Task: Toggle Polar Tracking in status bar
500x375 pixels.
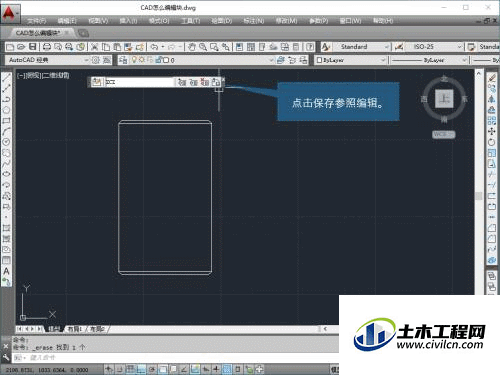Action: pos(152,369)
